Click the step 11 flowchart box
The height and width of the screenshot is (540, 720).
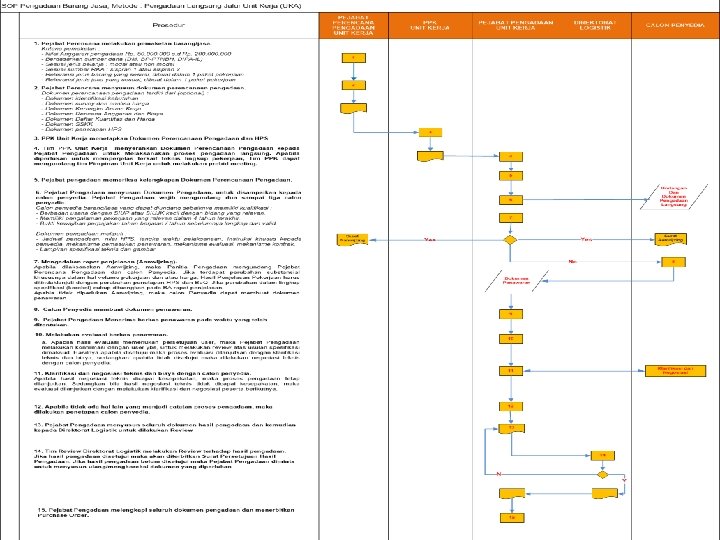point(511,371)
